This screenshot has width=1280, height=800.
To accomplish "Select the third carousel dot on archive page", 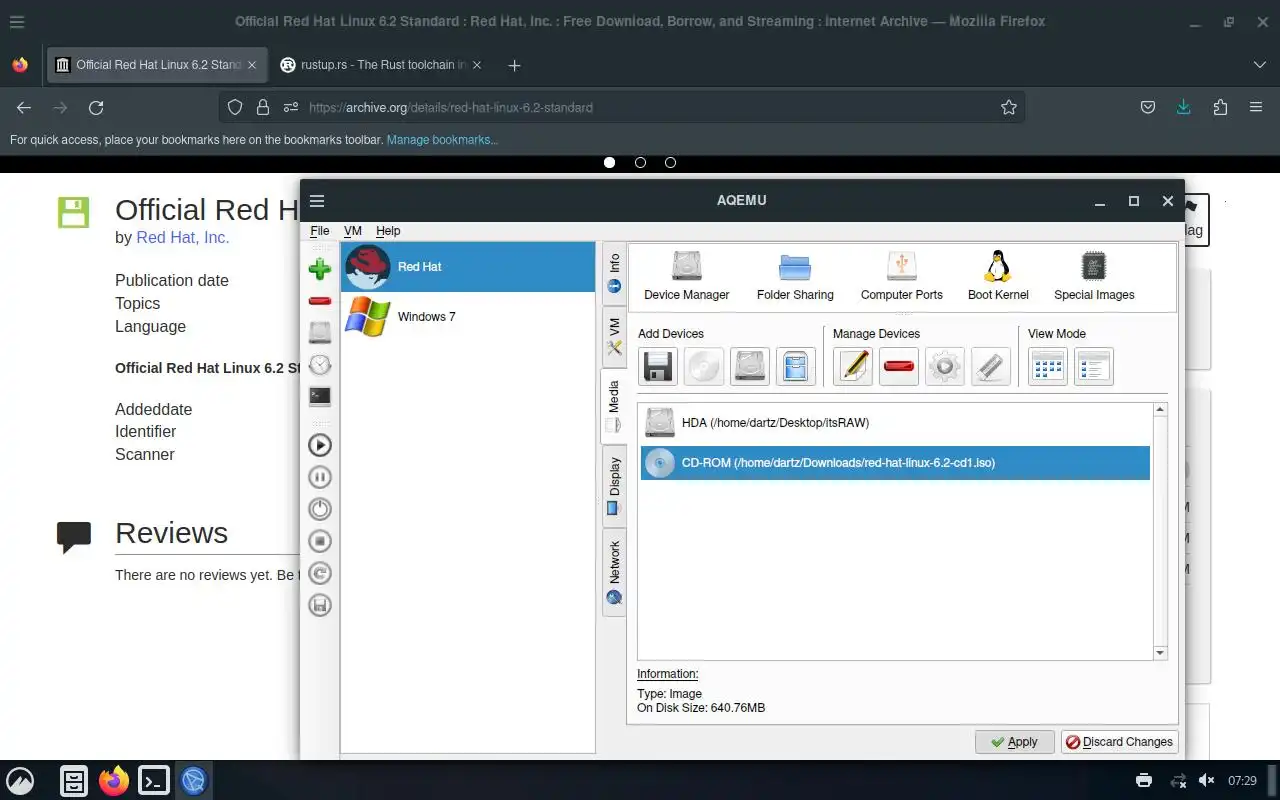I will pos(670,162).
